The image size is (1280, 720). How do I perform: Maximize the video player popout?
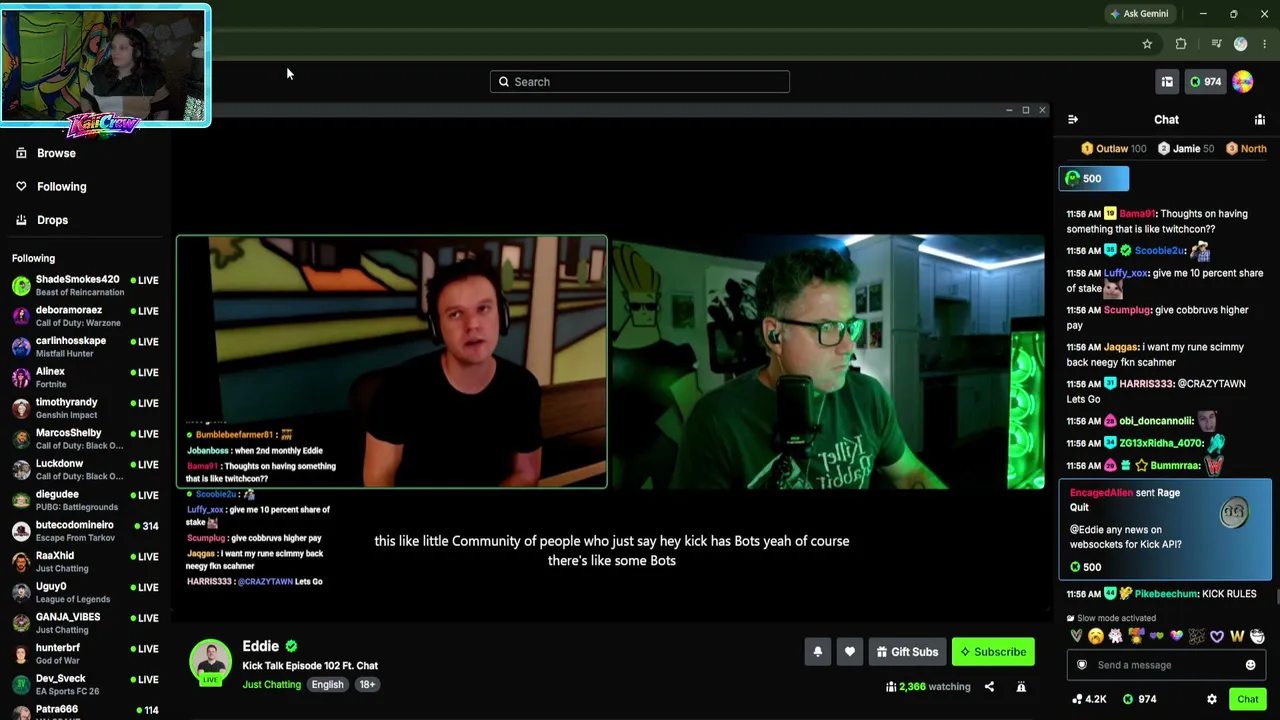coord(1026,110)
